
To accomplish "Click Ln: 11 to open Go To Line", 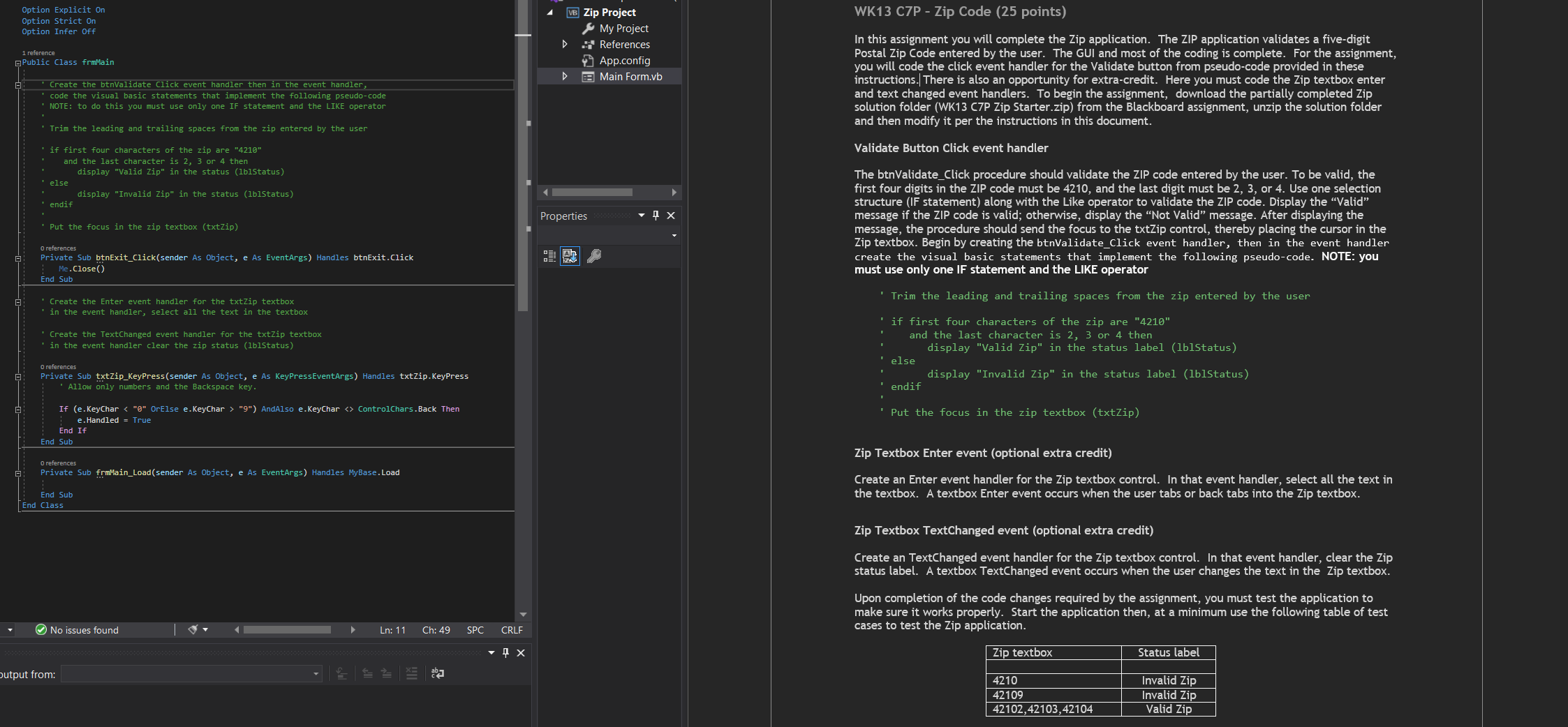I will point(392,629).
